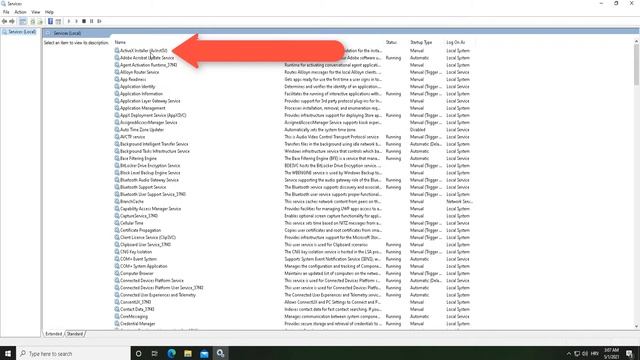Sort by the Startup Type column header
The width and height of the screenshot is (640, 360).
pos(421,42)
